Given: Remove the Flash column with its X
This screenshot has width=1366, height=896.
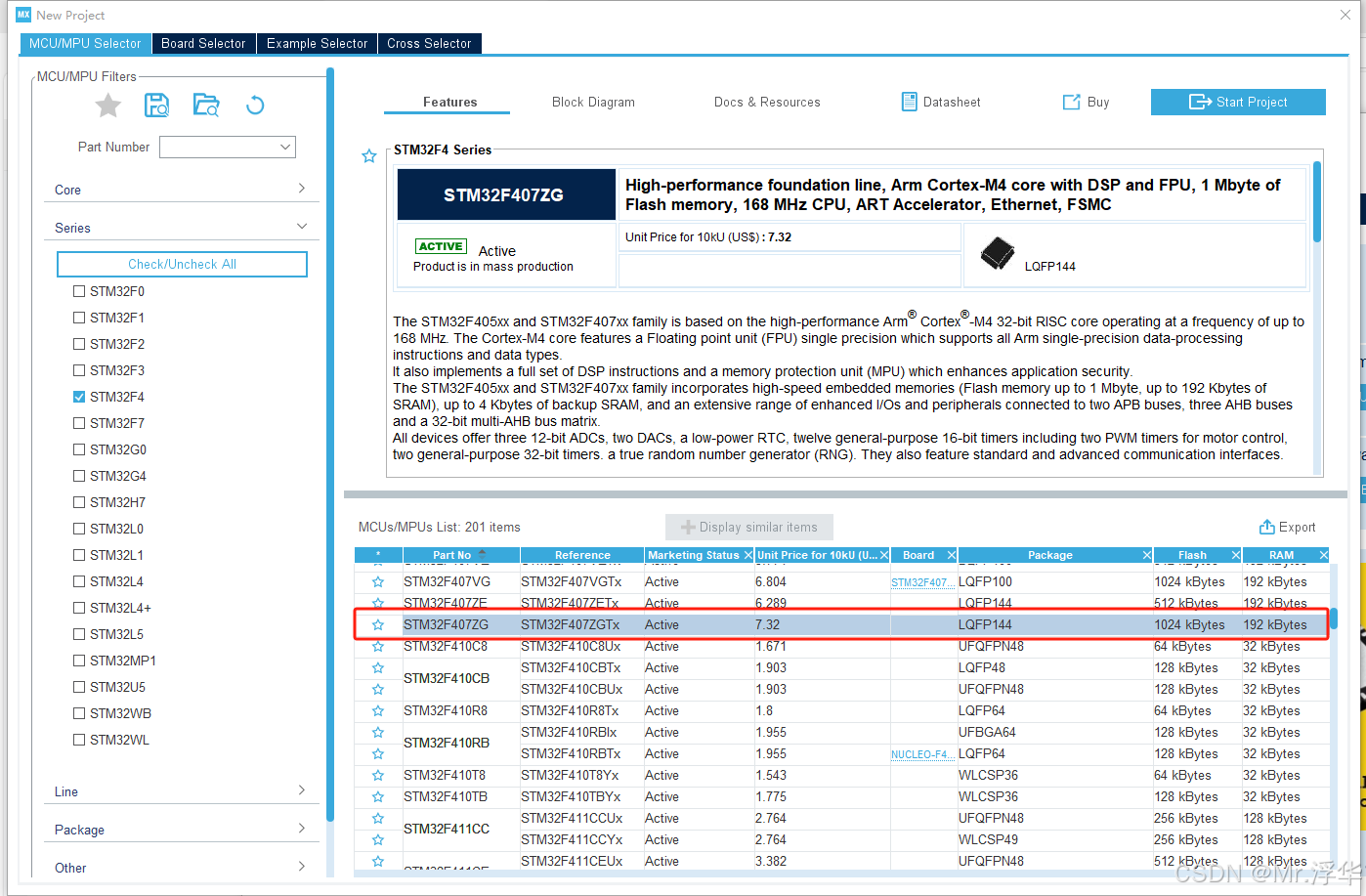Looking at the screenshot, I should [1236, 555].
